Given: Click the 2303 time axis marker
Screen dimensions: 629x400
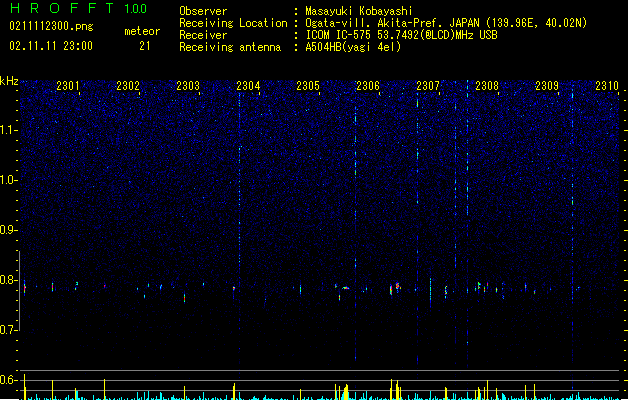Looking at the screenshot, I should pyautogui.click(x=188, y=85).
